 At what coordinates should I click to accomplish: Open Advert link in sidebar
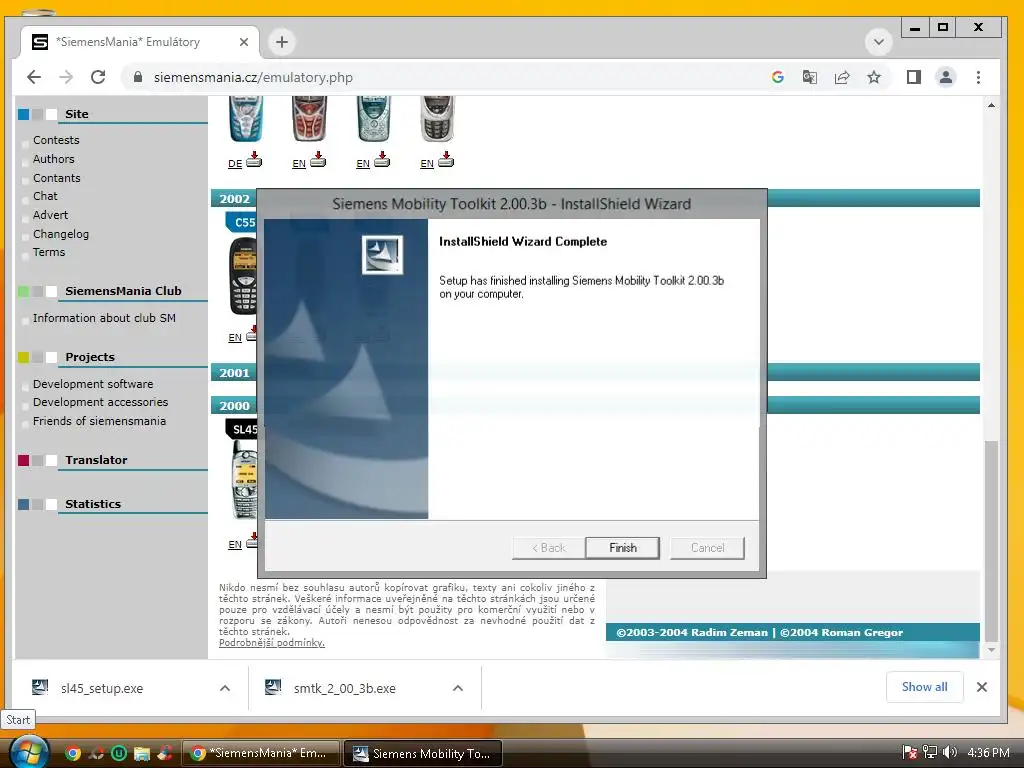(x=50, y=215)
